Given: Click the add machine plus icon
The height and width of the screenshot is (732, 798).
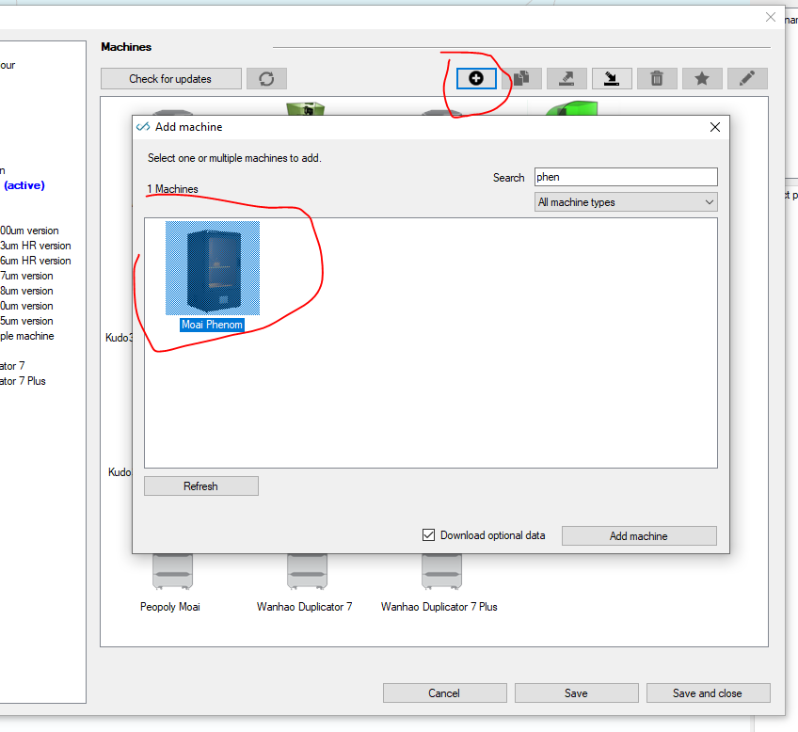Looking at the screenshot, I should (x=476, y=78).
